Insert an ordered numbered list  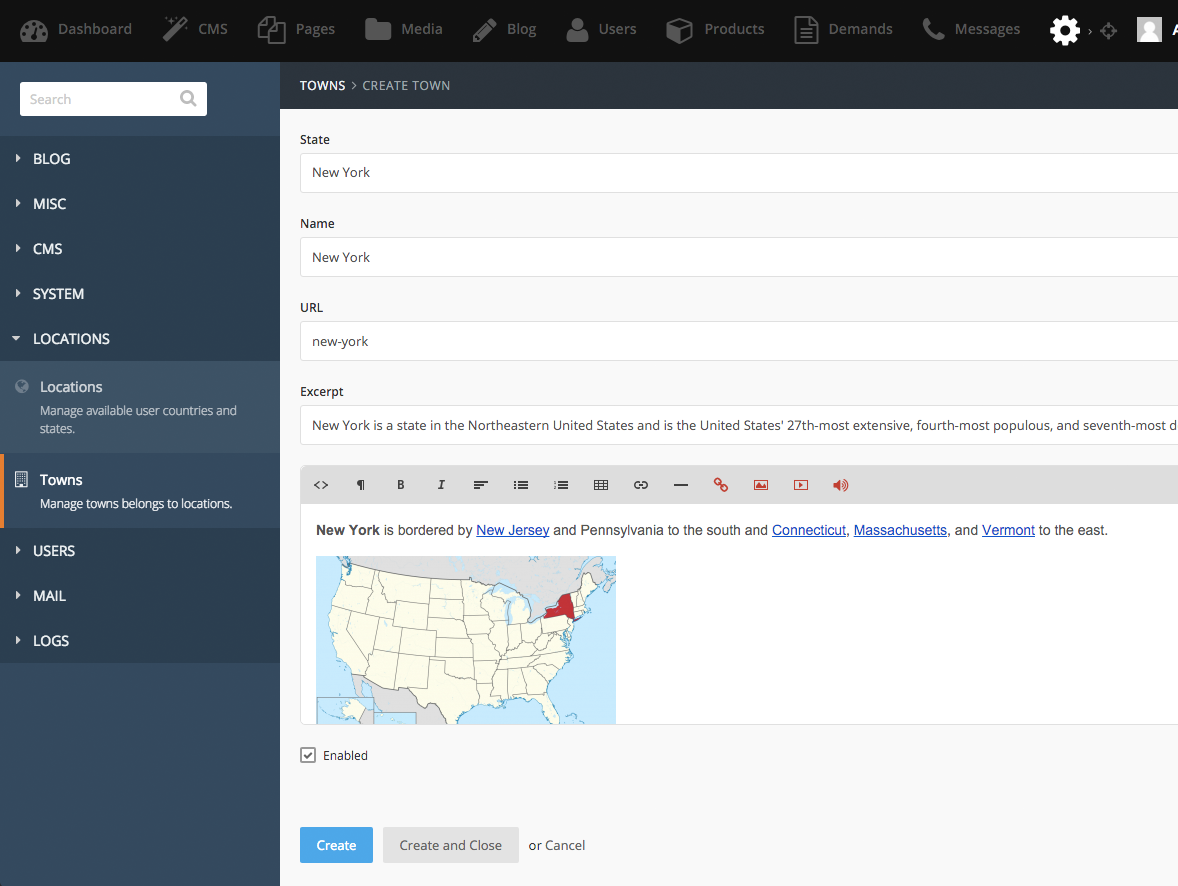(x=561, y=485)
